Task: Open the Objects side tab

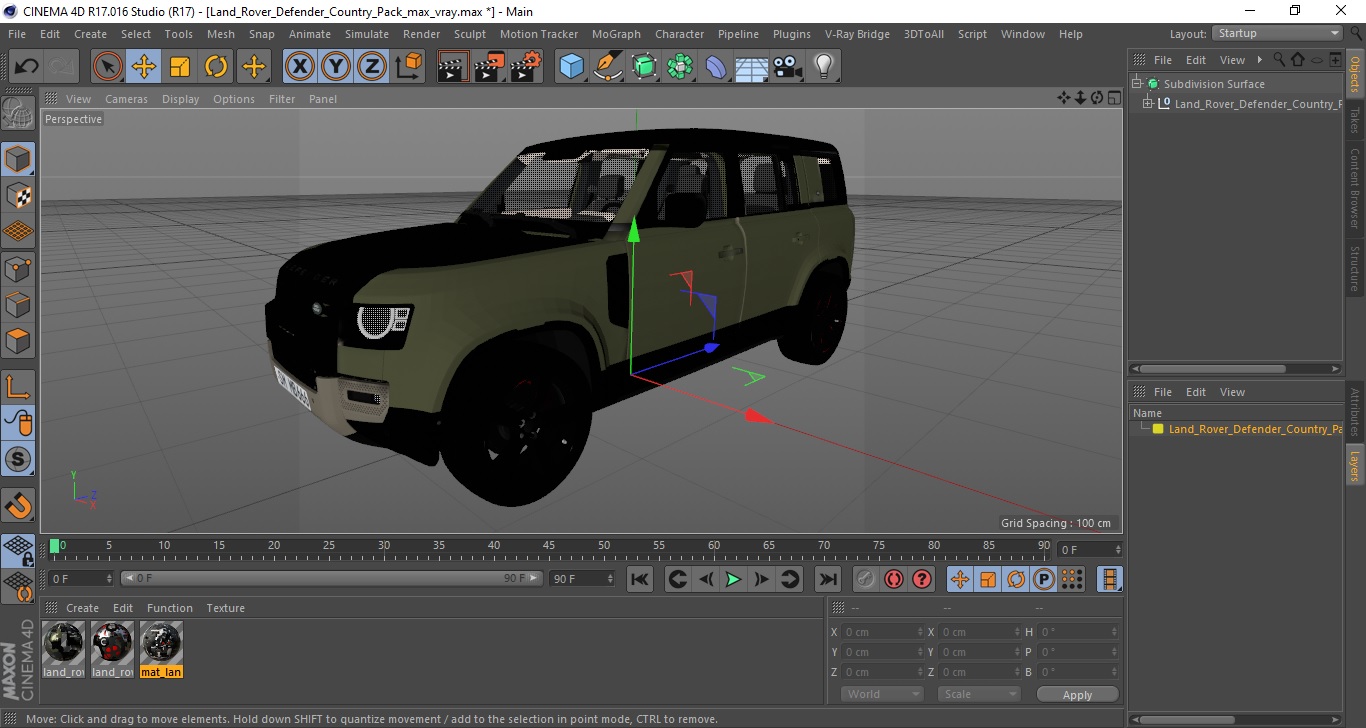Action: [1355, 74]
